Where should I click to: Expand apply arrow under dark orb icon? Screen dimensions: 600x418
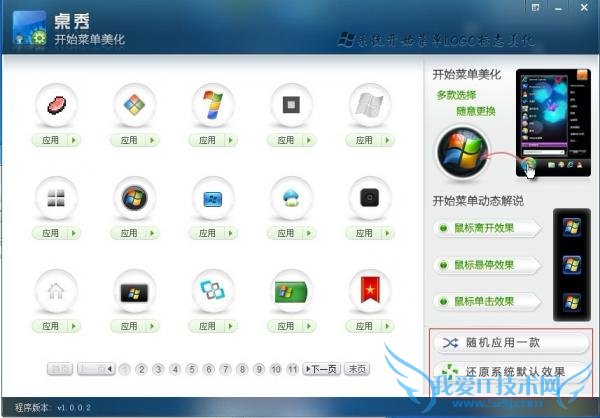click(152, 233)
